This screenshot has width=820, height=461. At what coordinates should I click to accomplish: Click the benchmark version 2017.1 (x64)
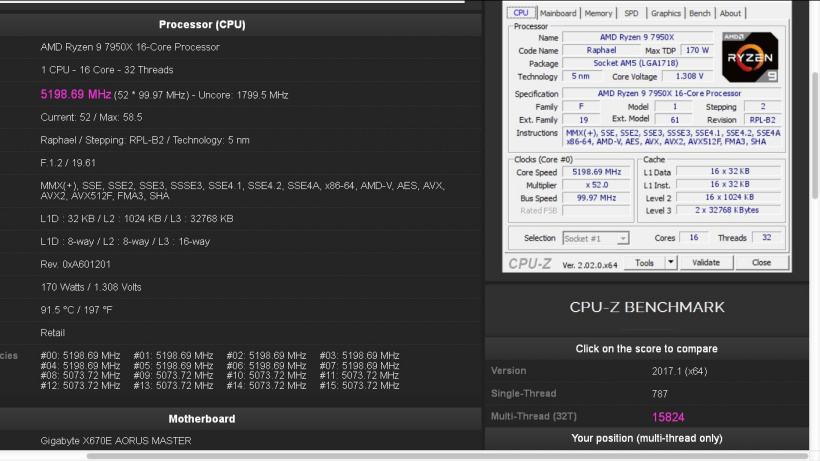[x=679, y=371]
